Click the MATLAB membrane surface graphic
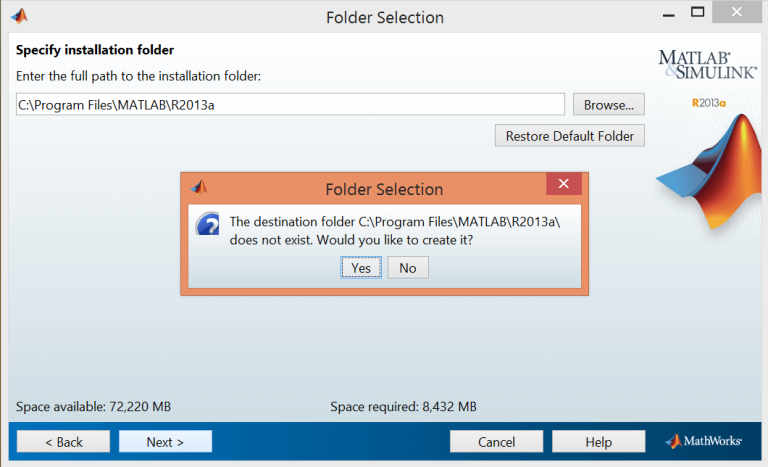768x467 pixels. coord(709,172)
